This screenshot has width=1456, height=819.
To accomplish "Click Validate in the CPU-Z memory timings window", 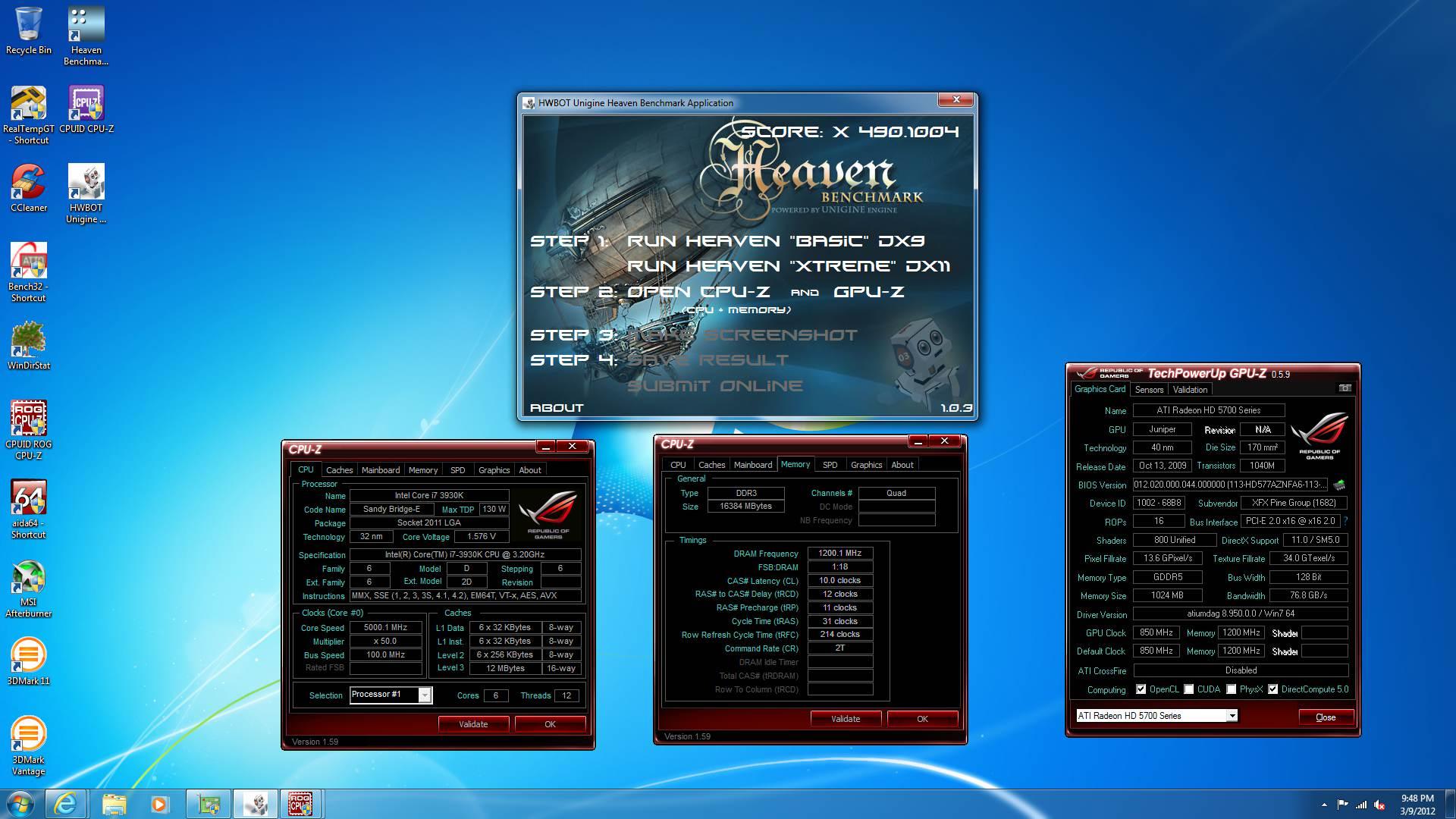I will 846,719.
